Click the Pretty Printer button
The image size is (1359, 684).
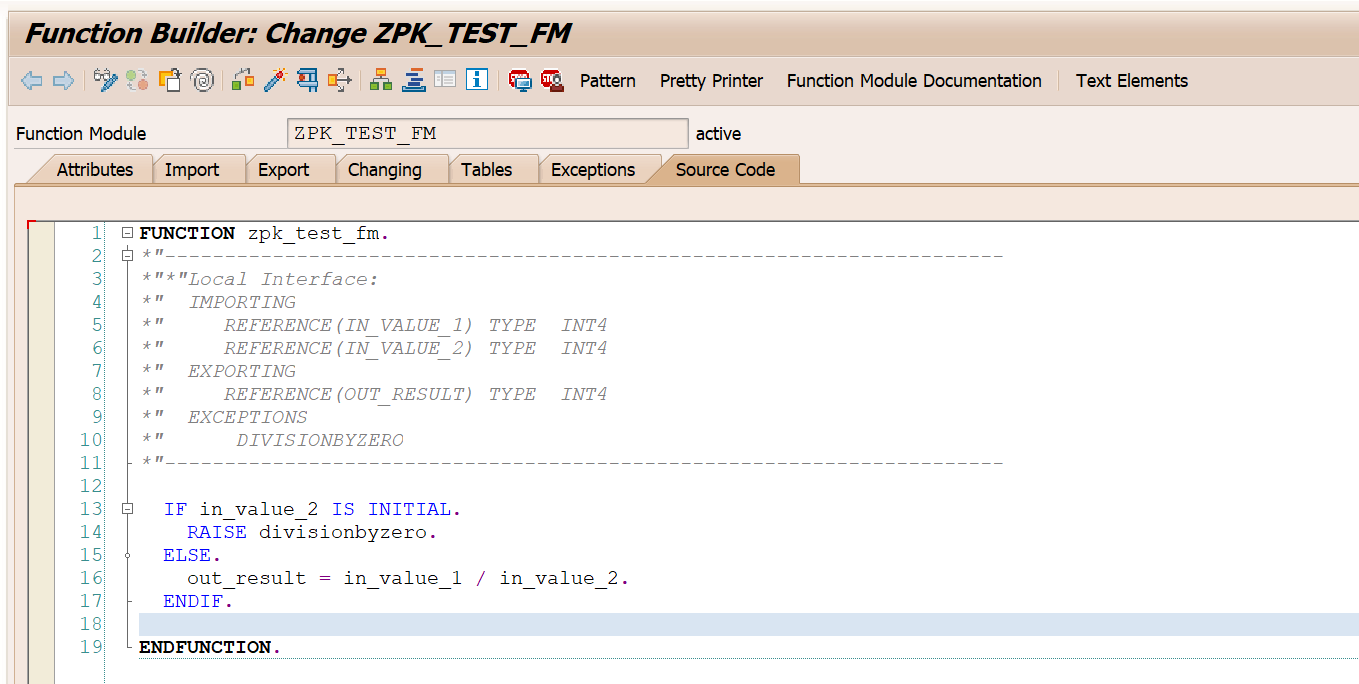(x=711, y=81)
